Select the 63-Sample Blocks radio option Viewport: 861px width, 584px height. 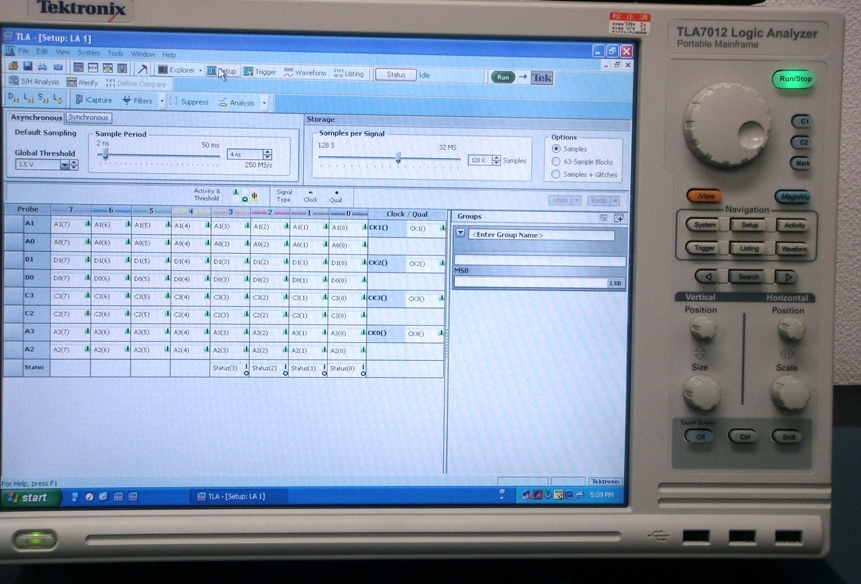556,161
